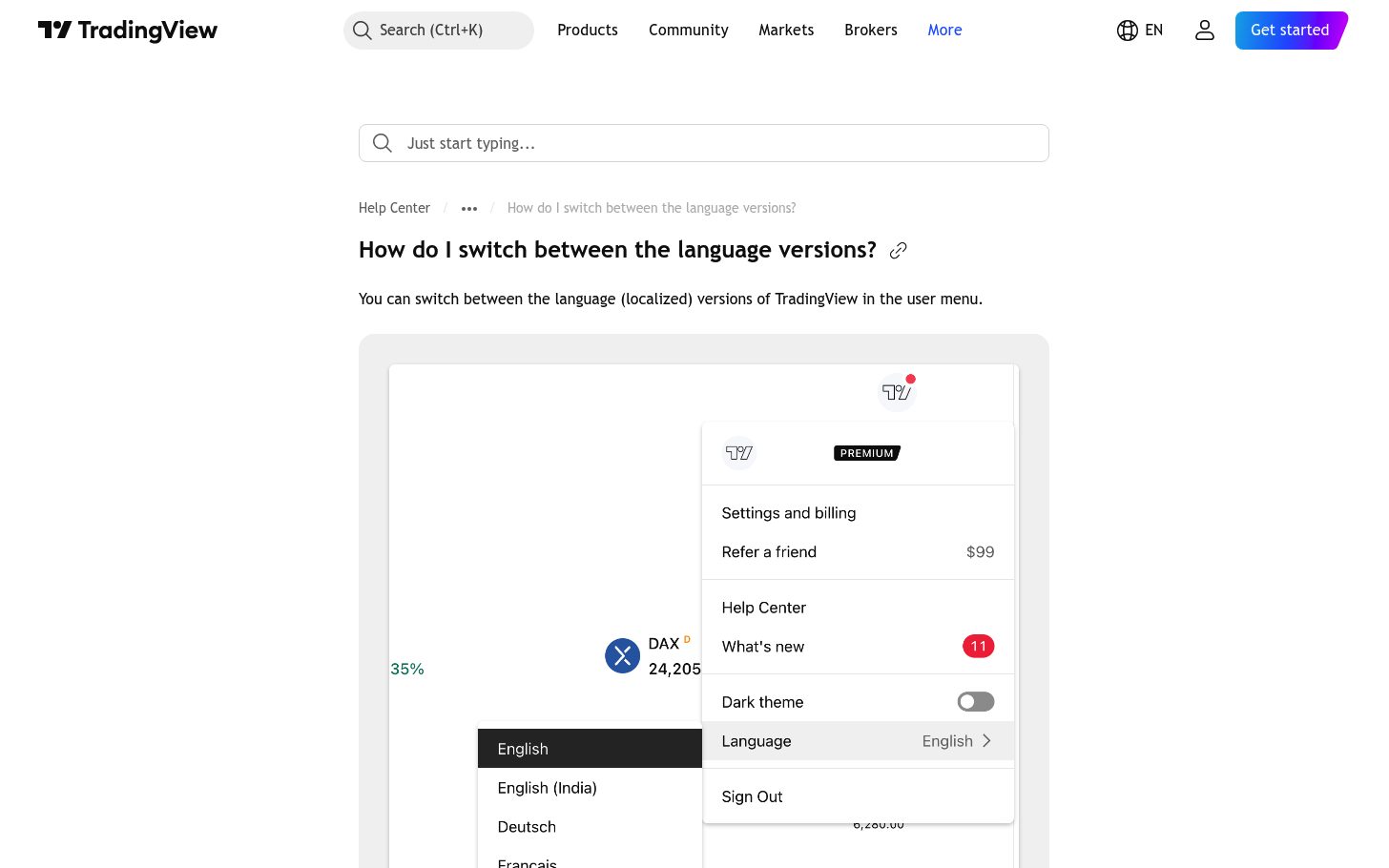Click breadcrumb 'How do I switch between the language versions?'
1389x868 pixels.
click(652, 208)
